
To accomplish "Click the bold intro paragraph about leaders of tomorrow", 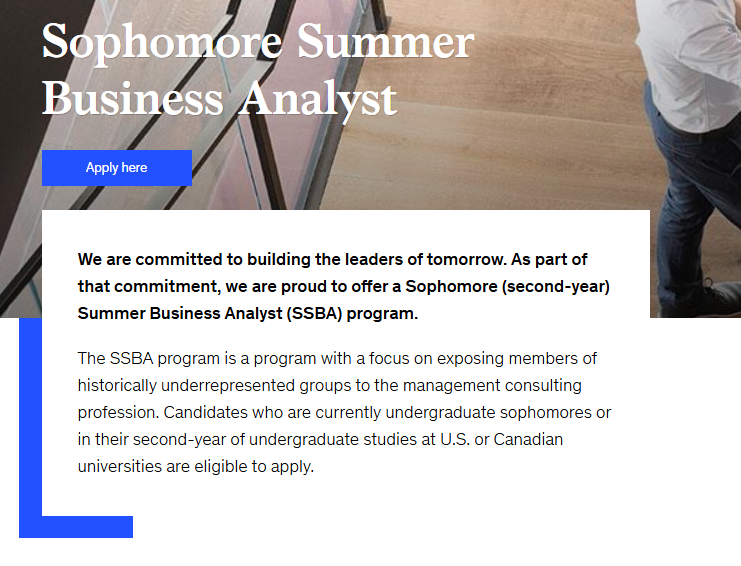I will pyautogui.click(x=344, y=286).
